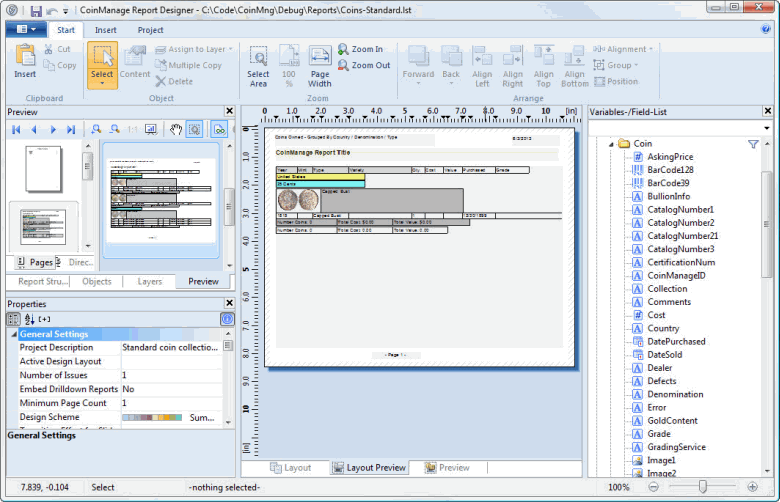This screenshot has width=780, height=502.
Task: Toggle the real data preview button
Action: click(219, 129)
